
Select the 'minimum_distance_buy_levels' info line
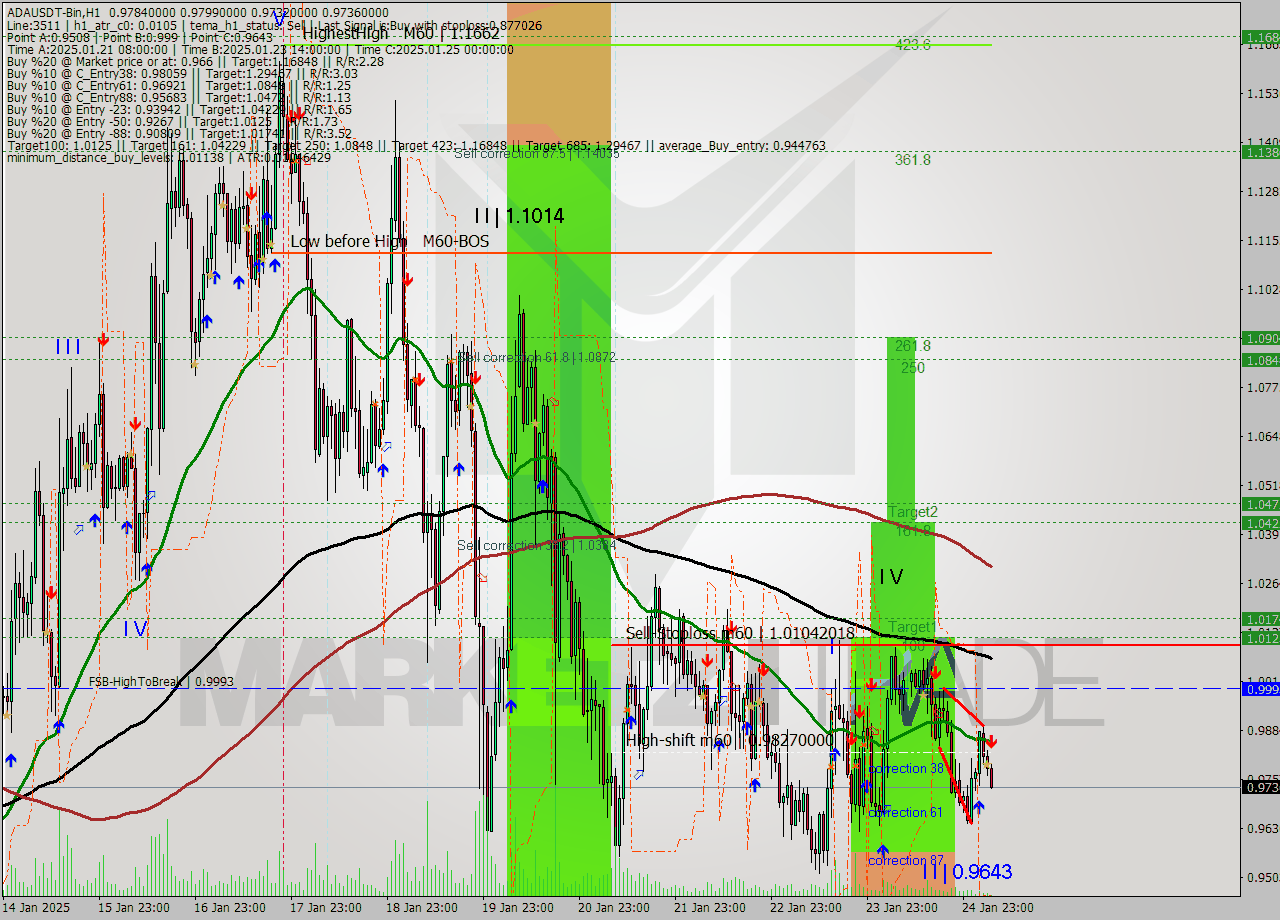pyautogui.click(x=168, y=157)
